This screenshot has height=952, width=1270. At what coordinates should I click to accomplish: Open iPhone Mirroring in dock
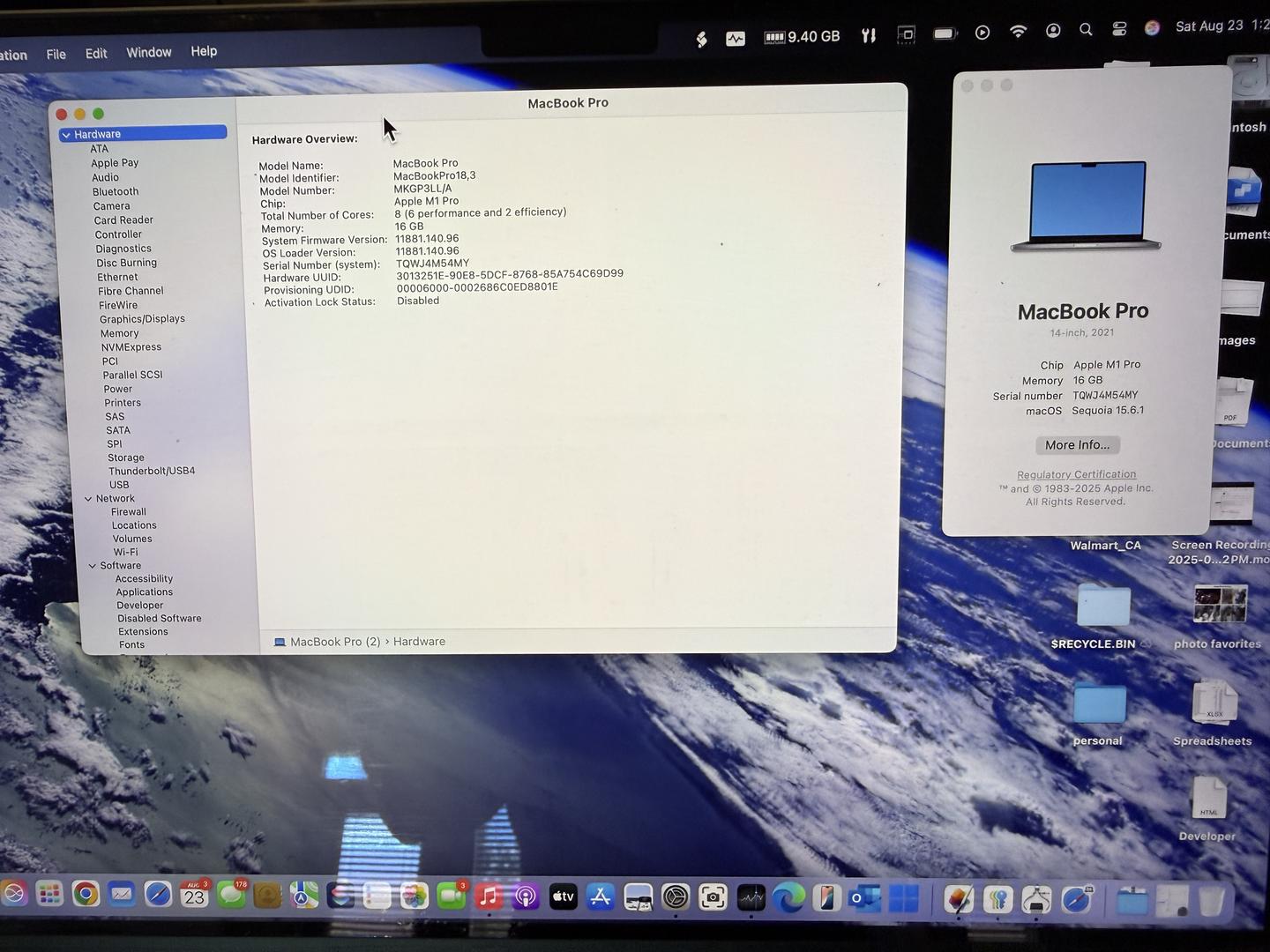(826, 898)
